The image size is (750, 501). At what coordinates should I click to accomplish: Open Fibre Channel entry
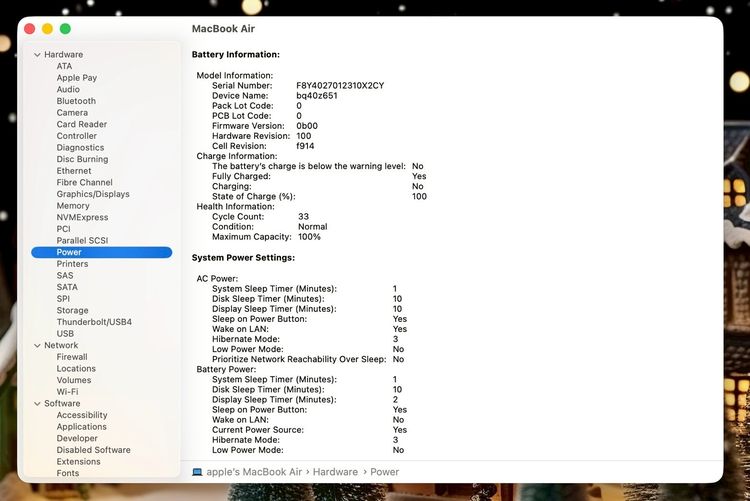click(x=85, y=182)
